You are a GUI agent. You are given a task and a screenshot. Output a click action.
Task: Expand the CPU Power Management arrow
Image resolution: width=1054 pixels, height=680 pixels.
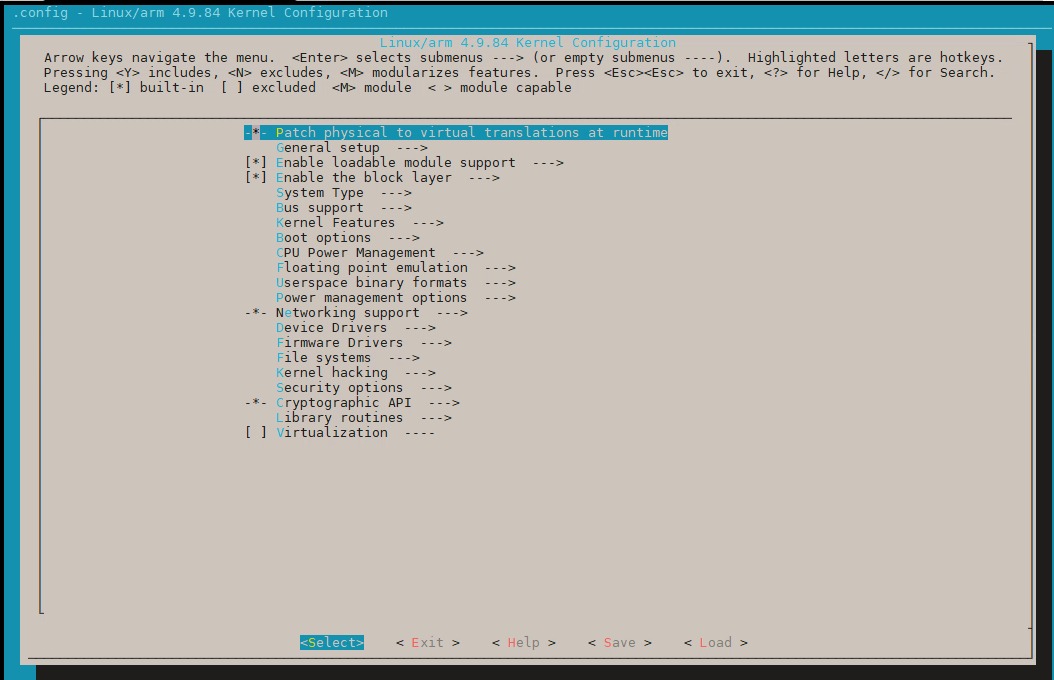[468, 253]
